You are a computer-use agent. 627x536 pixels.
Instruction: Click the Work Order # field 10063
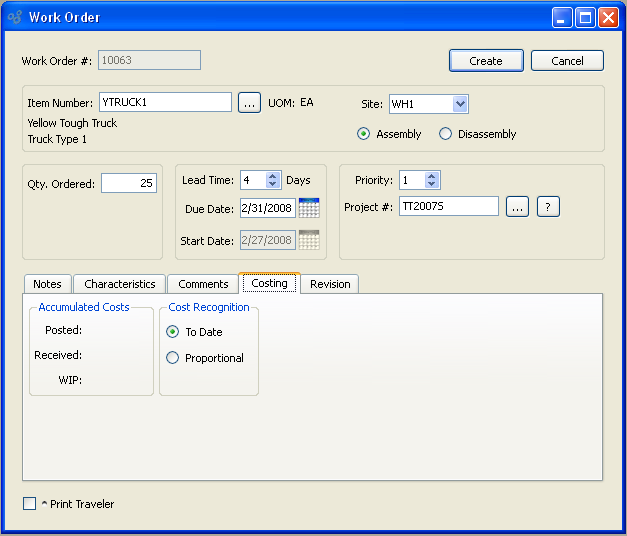(x=150, y=60)
